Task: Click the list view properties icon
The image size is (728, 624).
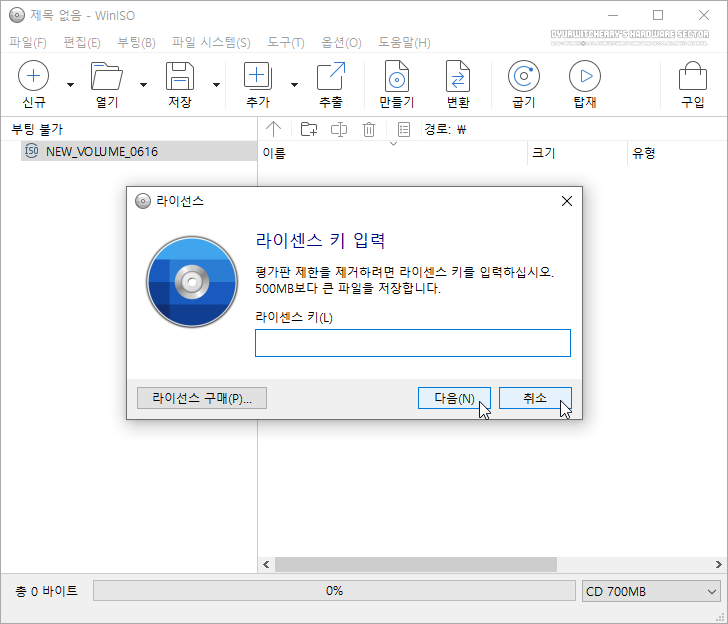Action: coord(404,129)
